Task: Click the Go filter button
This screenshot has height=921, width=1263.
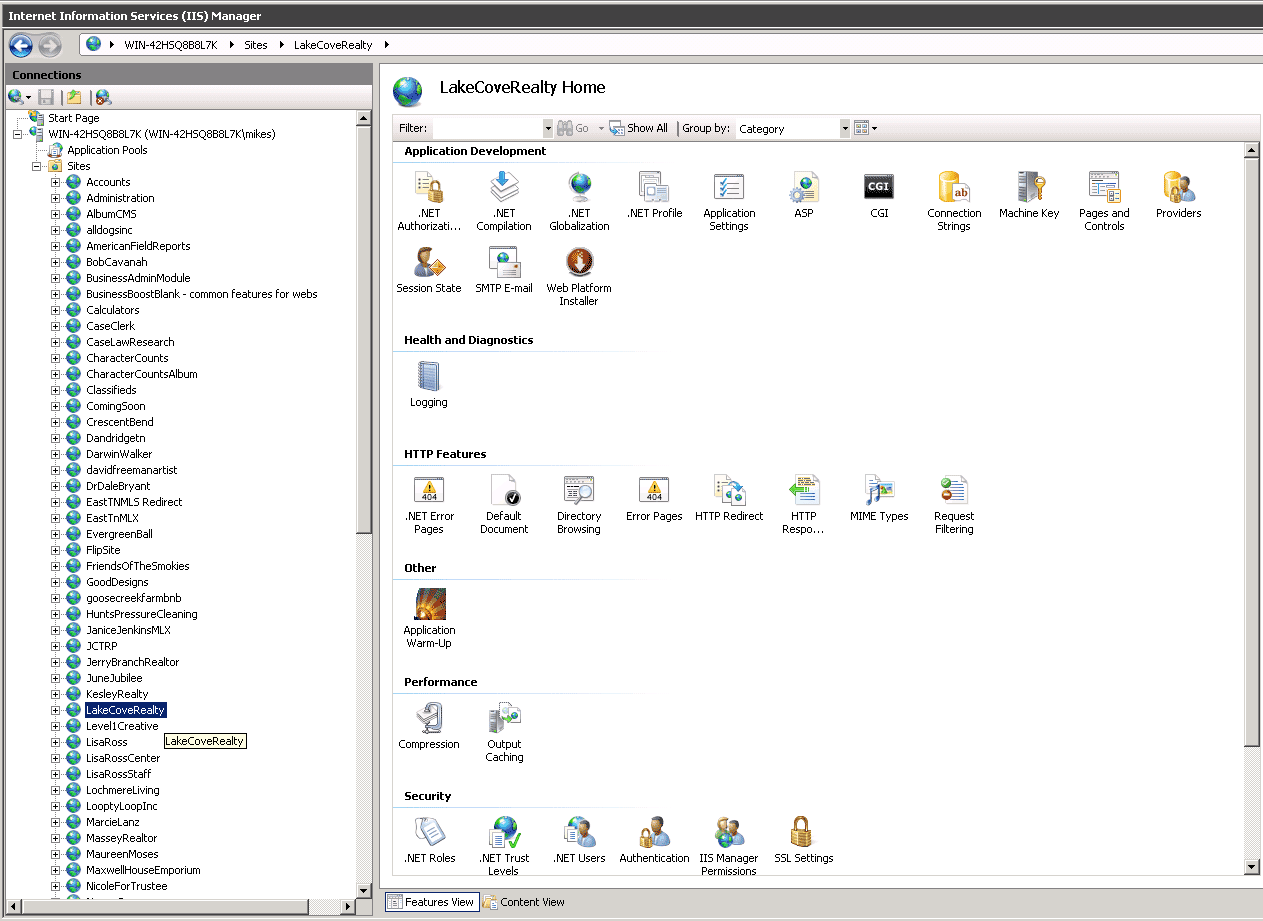Action: (573, 128)
